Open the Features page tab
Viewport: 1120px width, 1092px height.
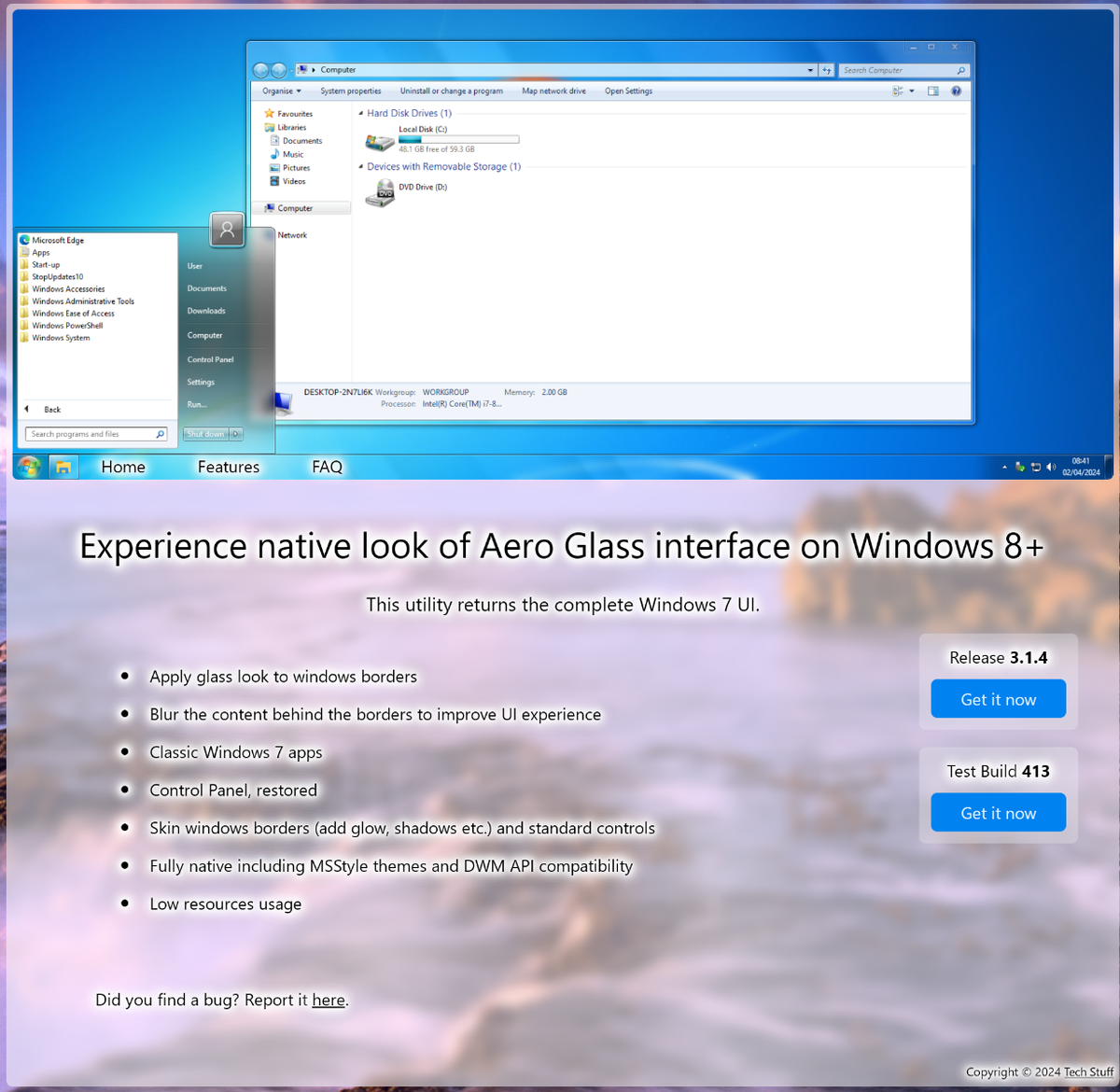click(229, 467)
